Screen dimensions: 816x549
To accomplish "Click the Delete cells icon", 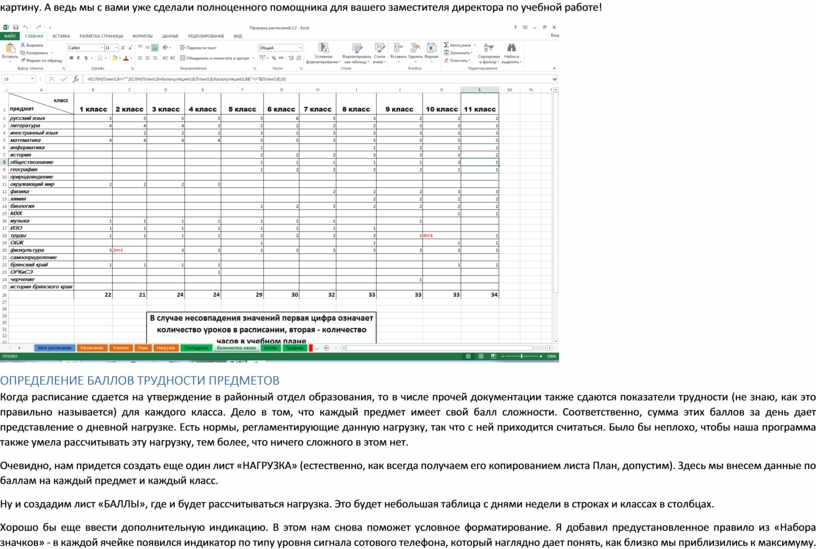I will pos(415,50).
